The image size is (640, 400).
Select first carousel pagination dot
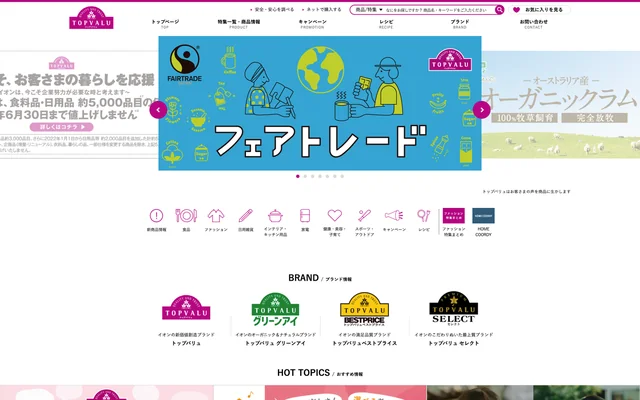[x=298, y=176]
